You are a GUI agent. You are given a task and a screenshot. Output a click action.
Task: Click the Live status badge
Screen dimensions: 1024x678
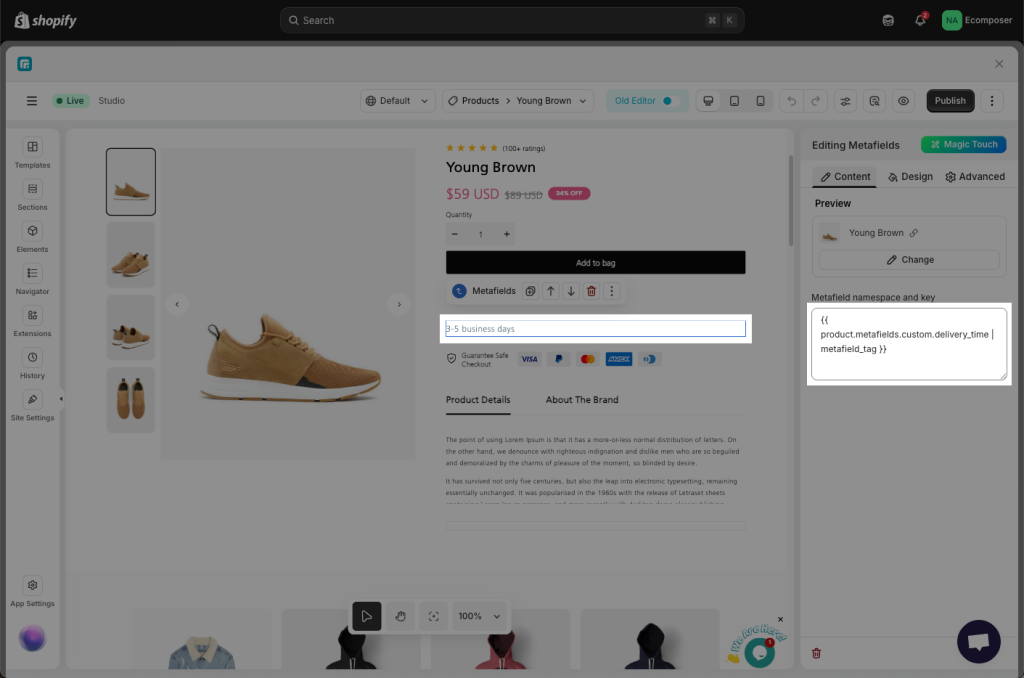point(70,101)
